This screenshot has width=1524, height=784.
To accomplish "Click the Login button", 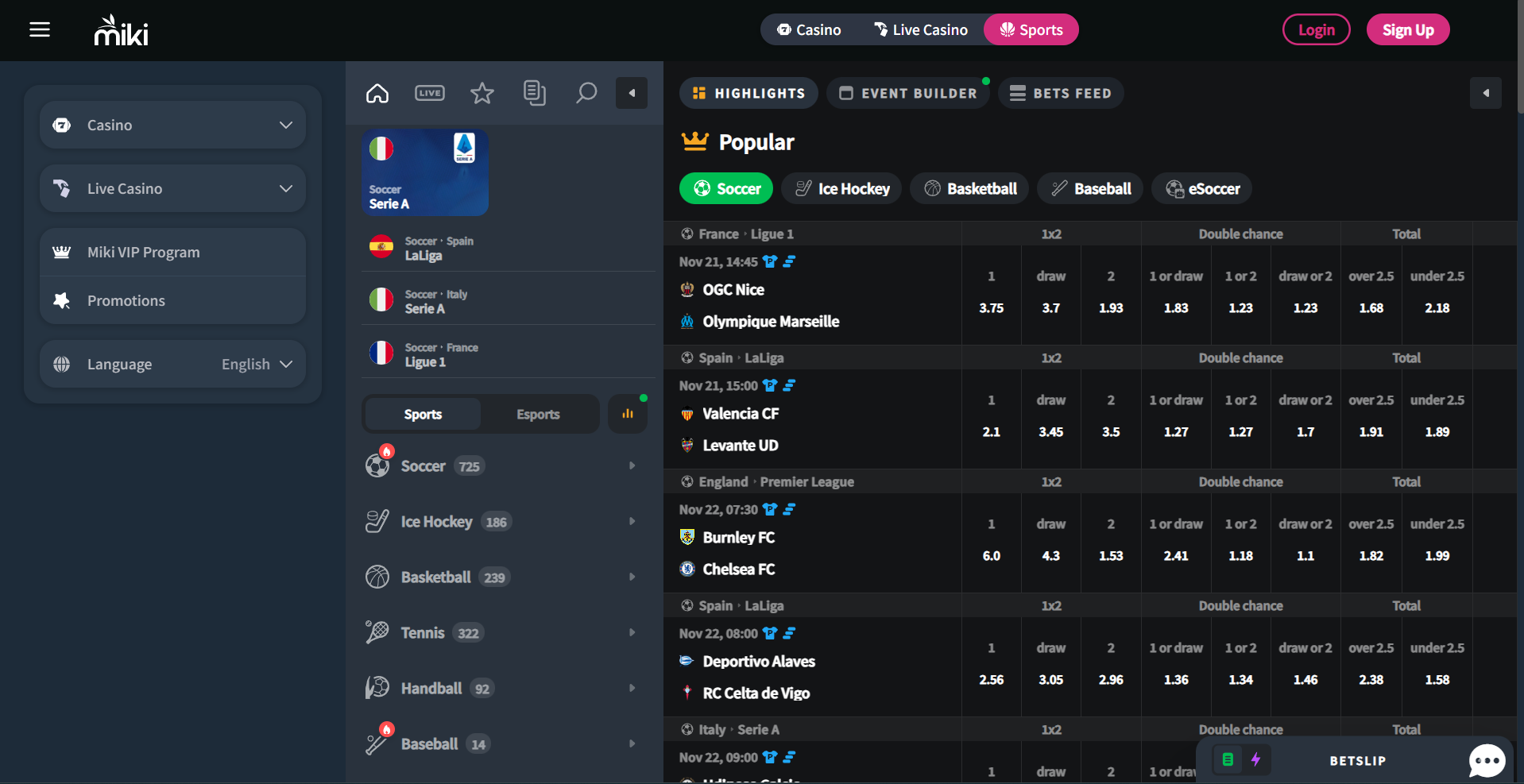I will pos(1316,29).
